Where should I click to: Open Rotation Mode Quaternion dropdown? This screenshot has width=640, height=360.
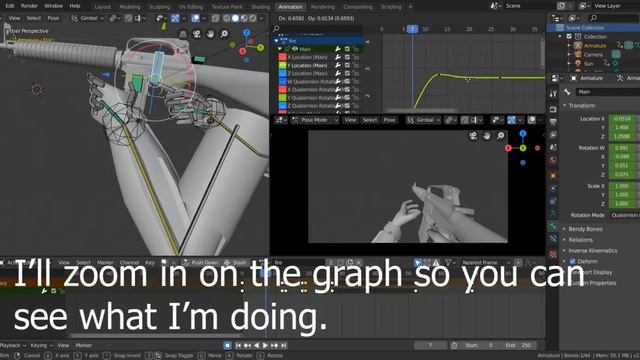624,215
